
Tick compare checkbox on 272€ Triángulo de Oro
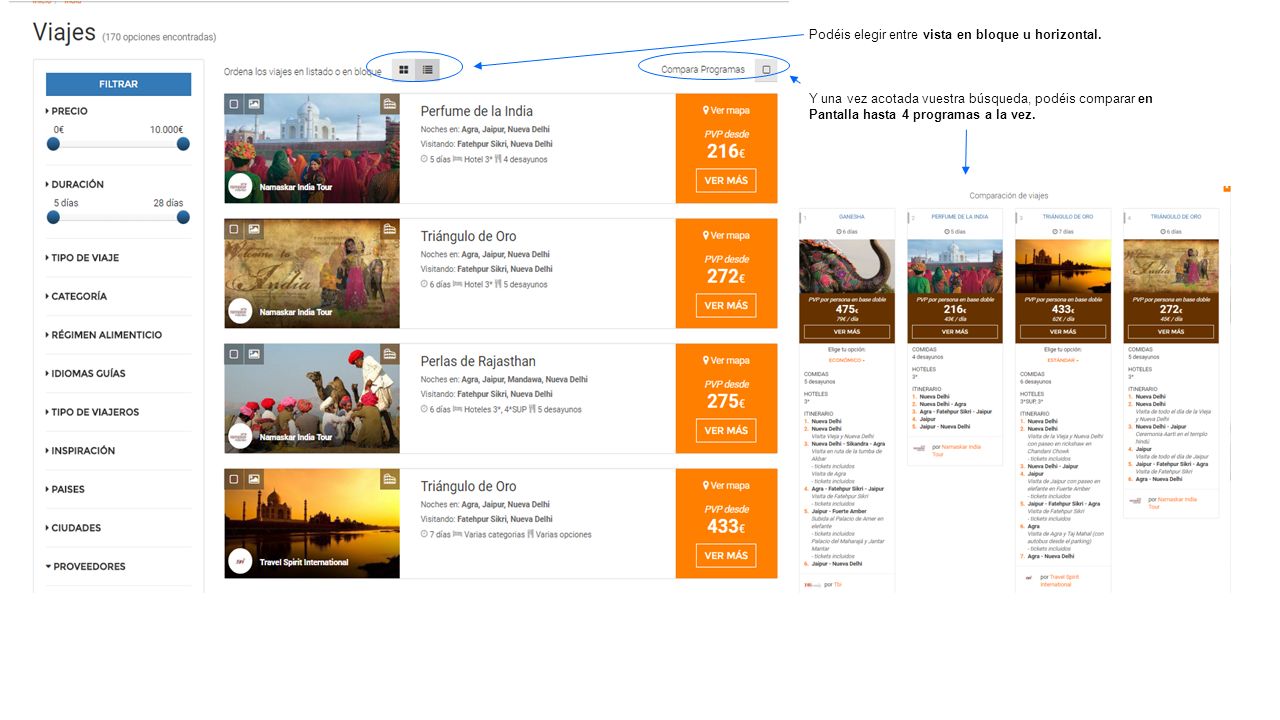(x=234, y=229)
